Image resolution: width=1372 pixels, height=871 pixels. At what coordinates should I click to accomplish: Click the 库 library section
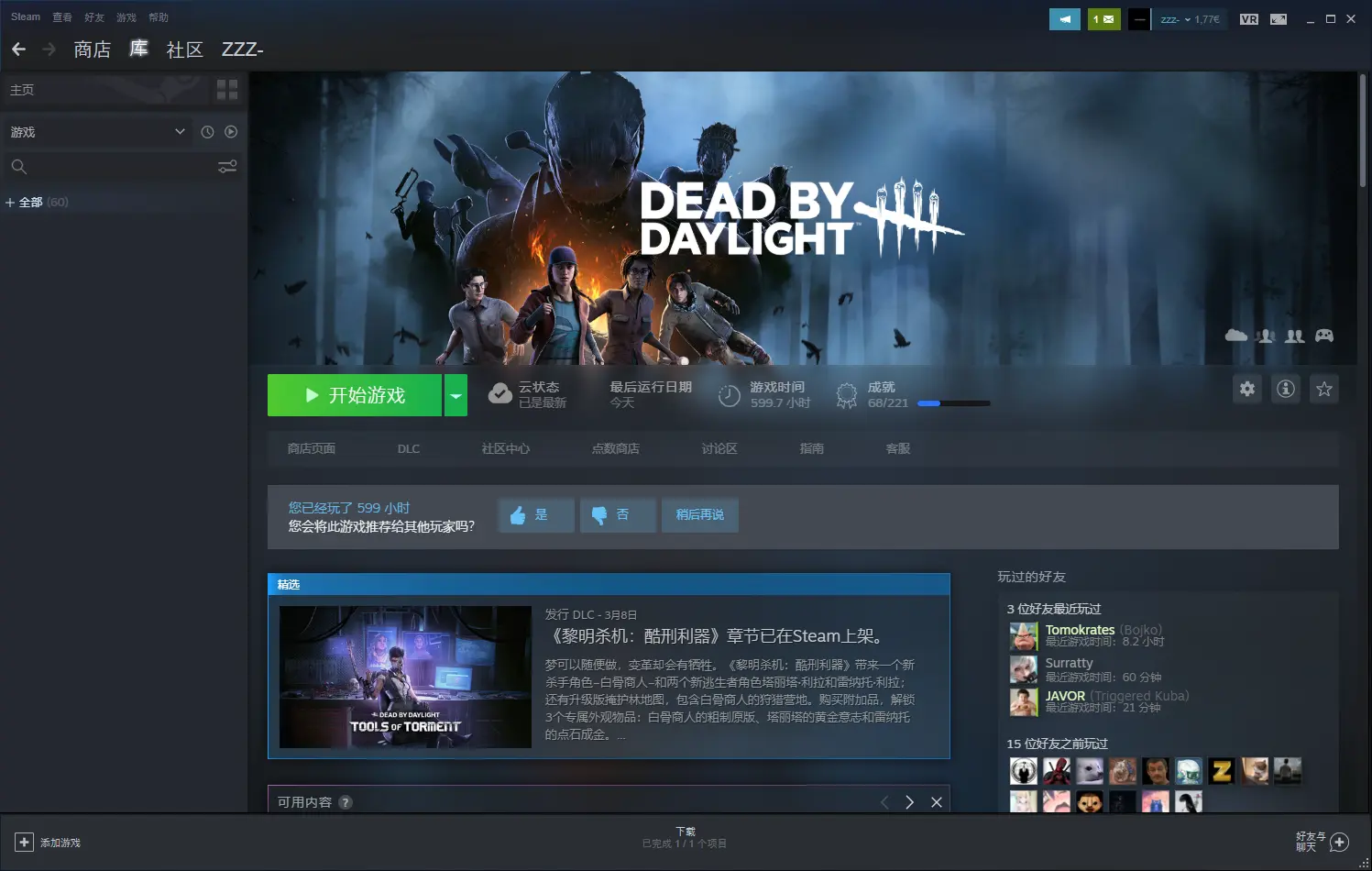(x=138, y=49)
